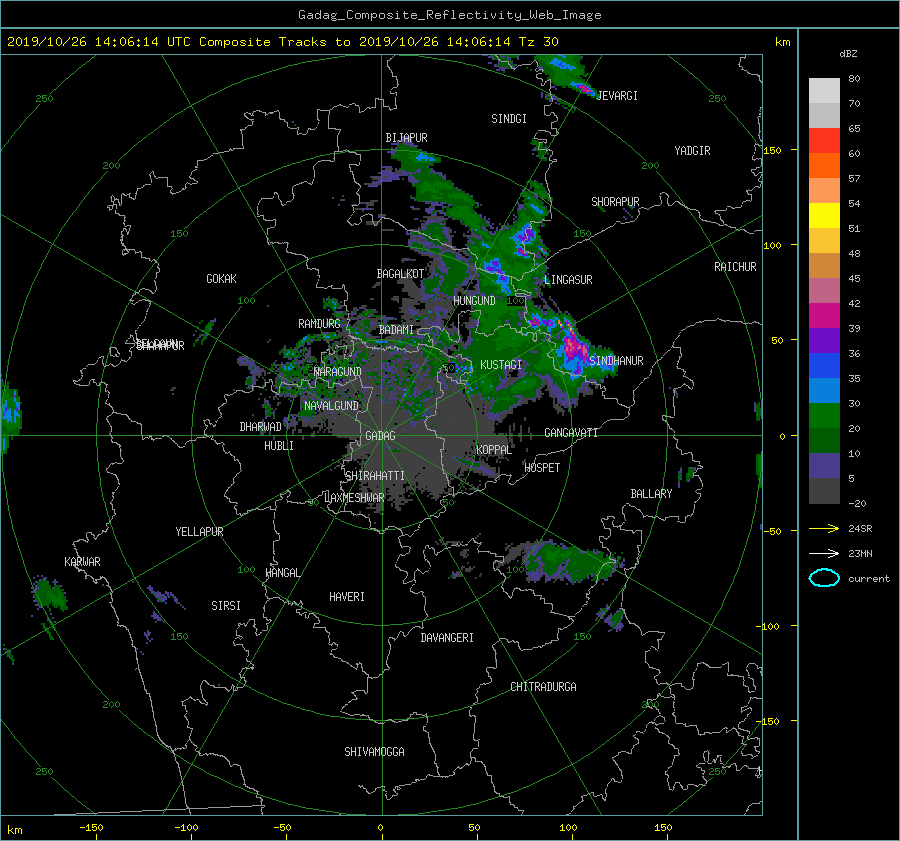Click the '23MN' legend label
The image size is (900, 841).
[x=860, y=554]
